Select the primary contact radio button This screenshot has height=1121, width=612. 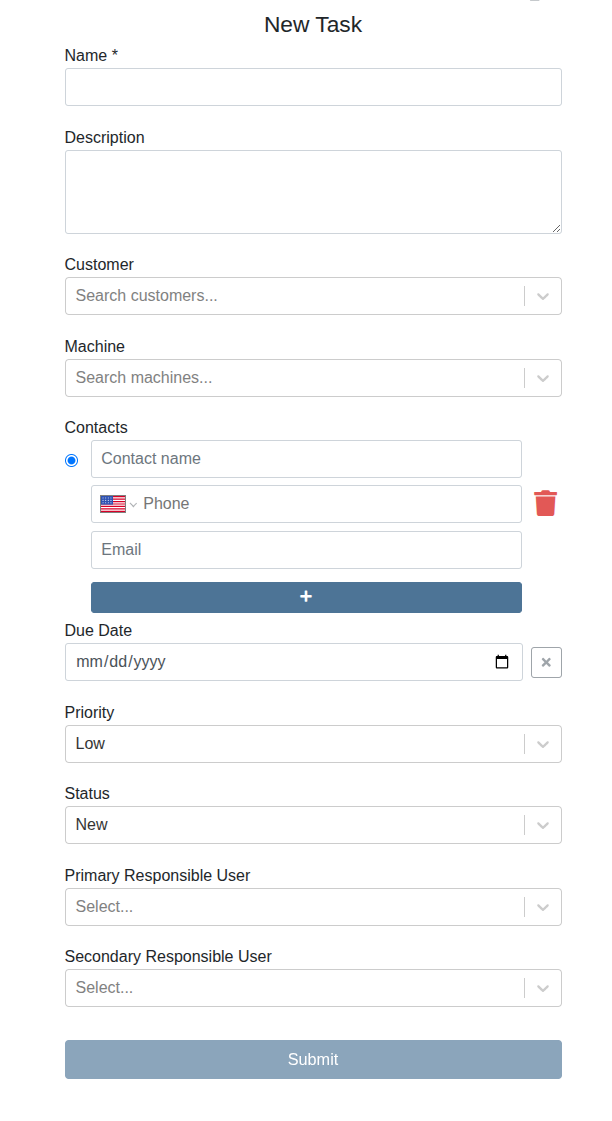pyautogui.click(x=71, y=460)
